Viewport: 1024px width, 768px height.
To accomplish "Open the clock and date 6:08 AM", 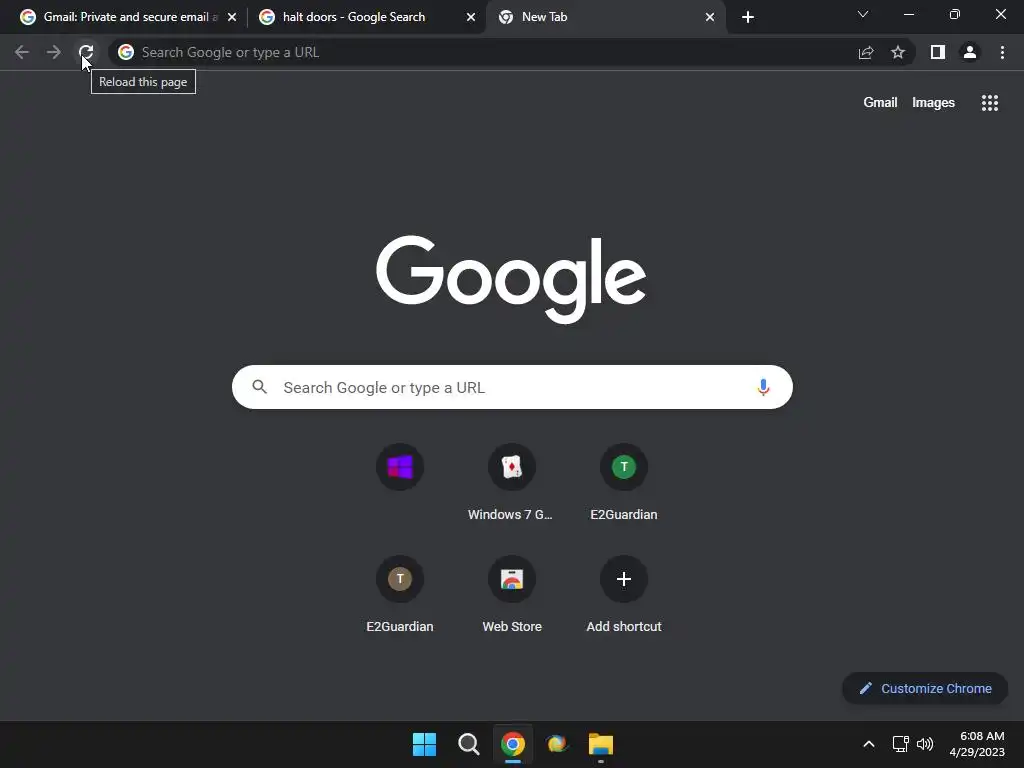I will (x=977, y=744).
